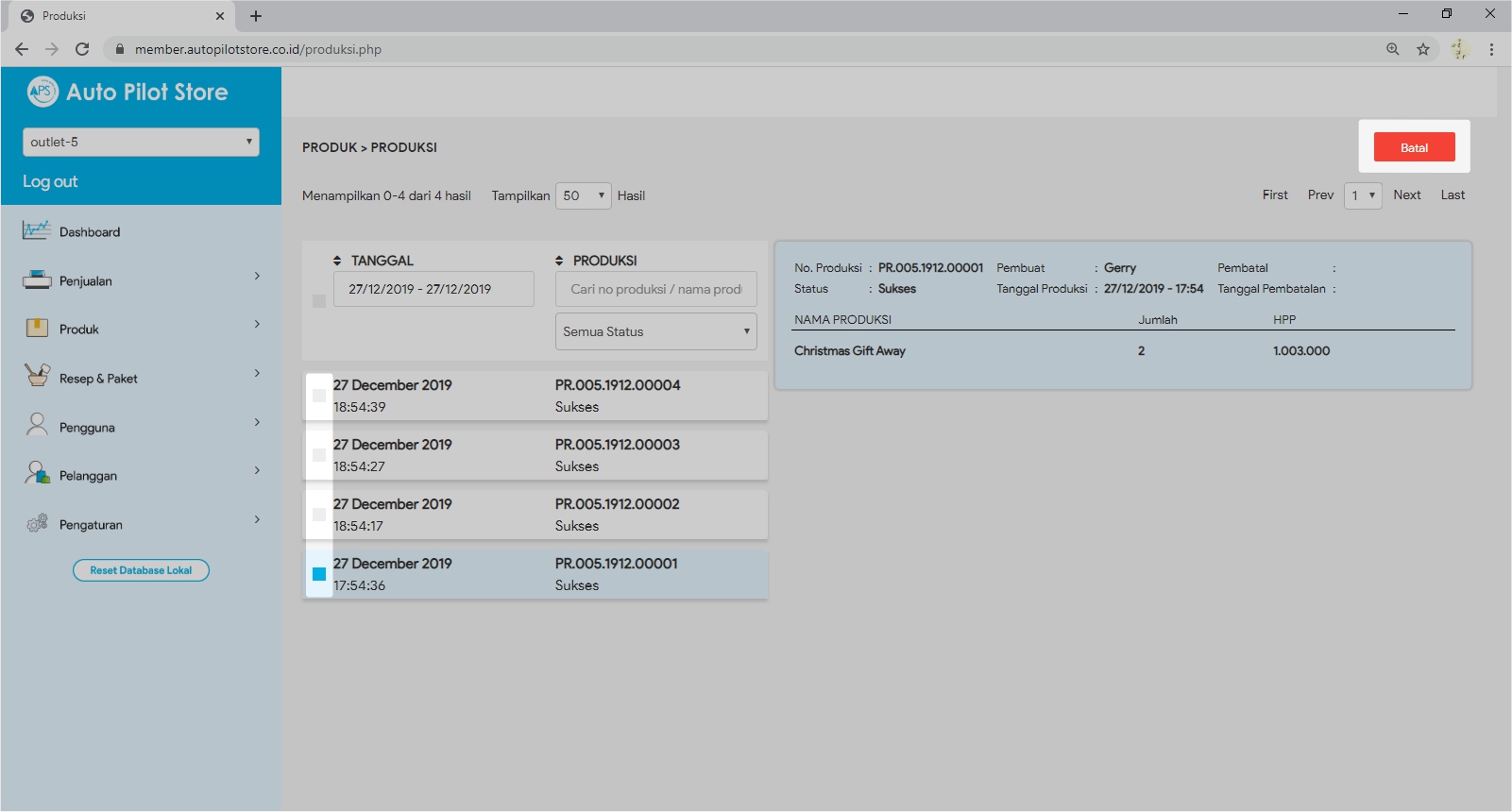Image resolution: width=1512 pixels, height=812 pixels.
Task: Click the Dashboard chart icon in sidebar
Action: (x=37, y=230)
